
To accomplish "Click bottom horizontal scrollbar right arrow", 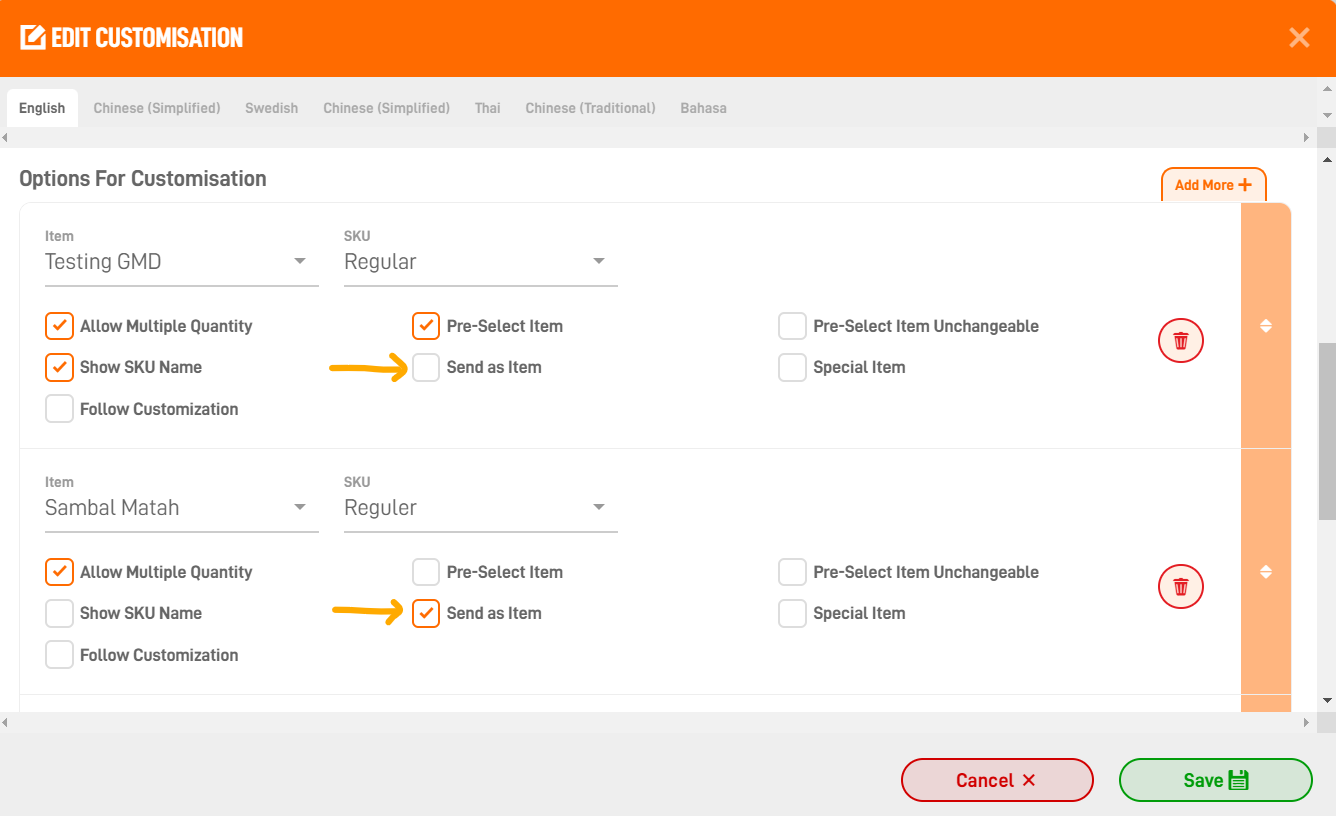I will click(1306, 722).
